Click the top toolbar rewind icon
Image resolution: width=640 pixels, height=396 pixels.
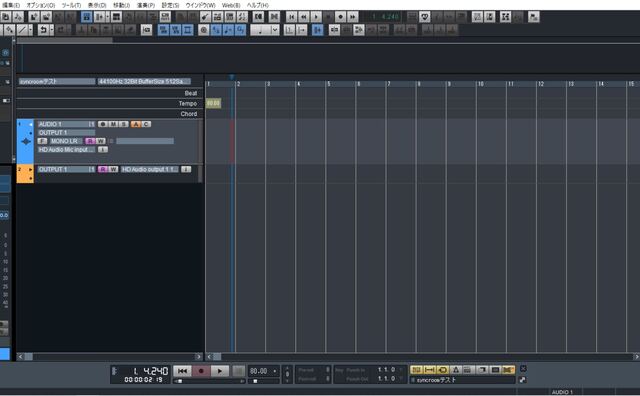click(x=304, y=17)
